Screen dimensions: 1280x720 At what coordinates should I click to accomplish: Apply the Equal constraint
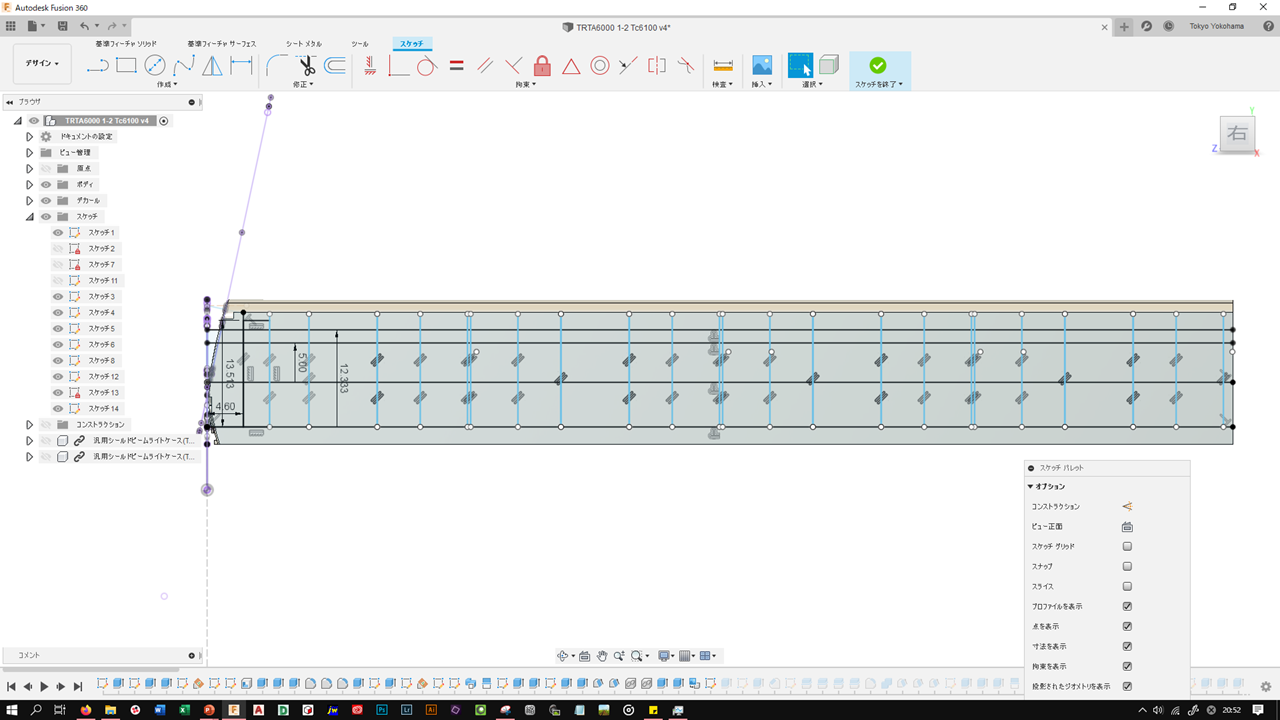click(x=456, y=66)
